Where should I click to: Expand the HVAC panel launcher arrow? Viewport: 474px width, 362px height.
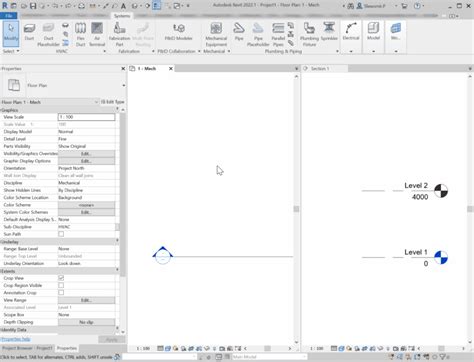(104, 51)
